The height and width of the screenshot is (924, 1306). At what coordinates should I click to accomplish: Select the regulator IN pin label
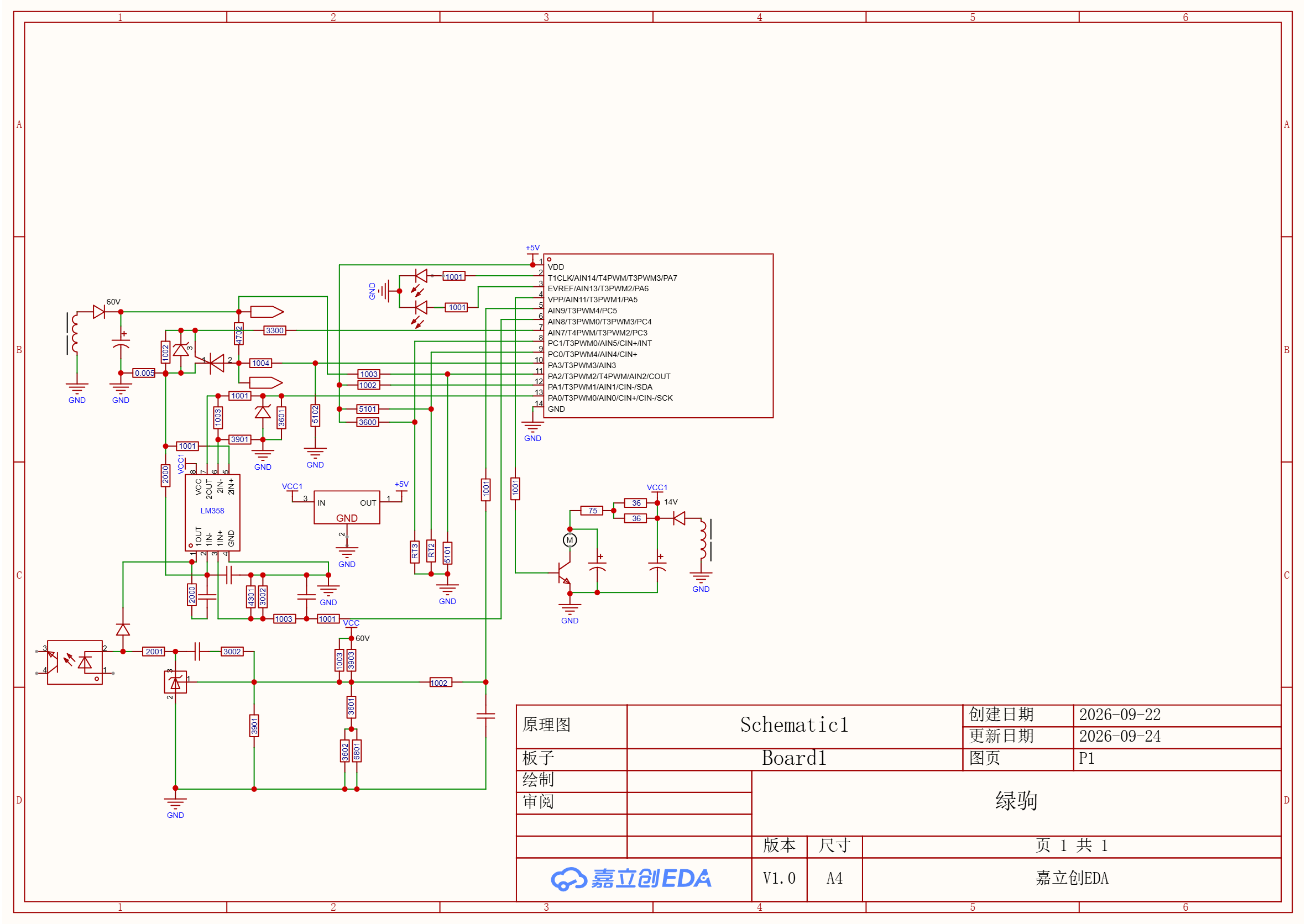click(x=321, y=503)
